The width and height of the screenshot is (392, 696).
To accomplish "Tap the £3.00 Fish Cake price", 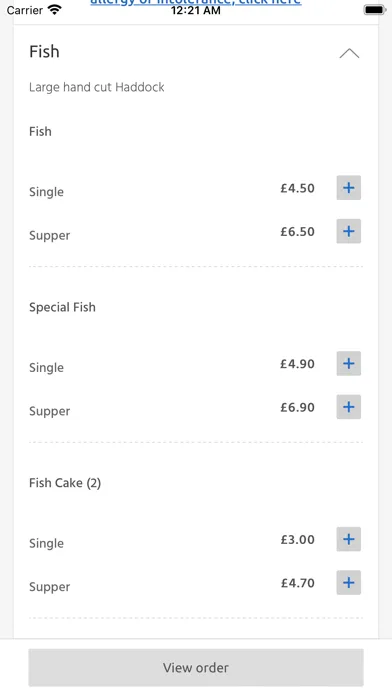I will tap(297, 540).
